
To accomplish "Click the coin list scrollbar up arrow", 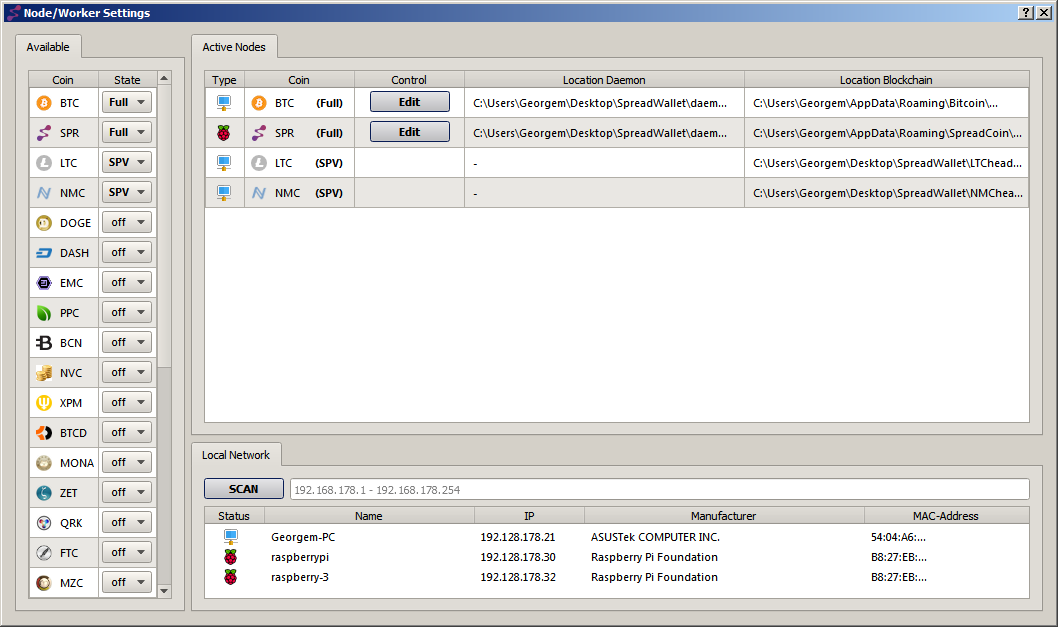I will click(164, 78).
